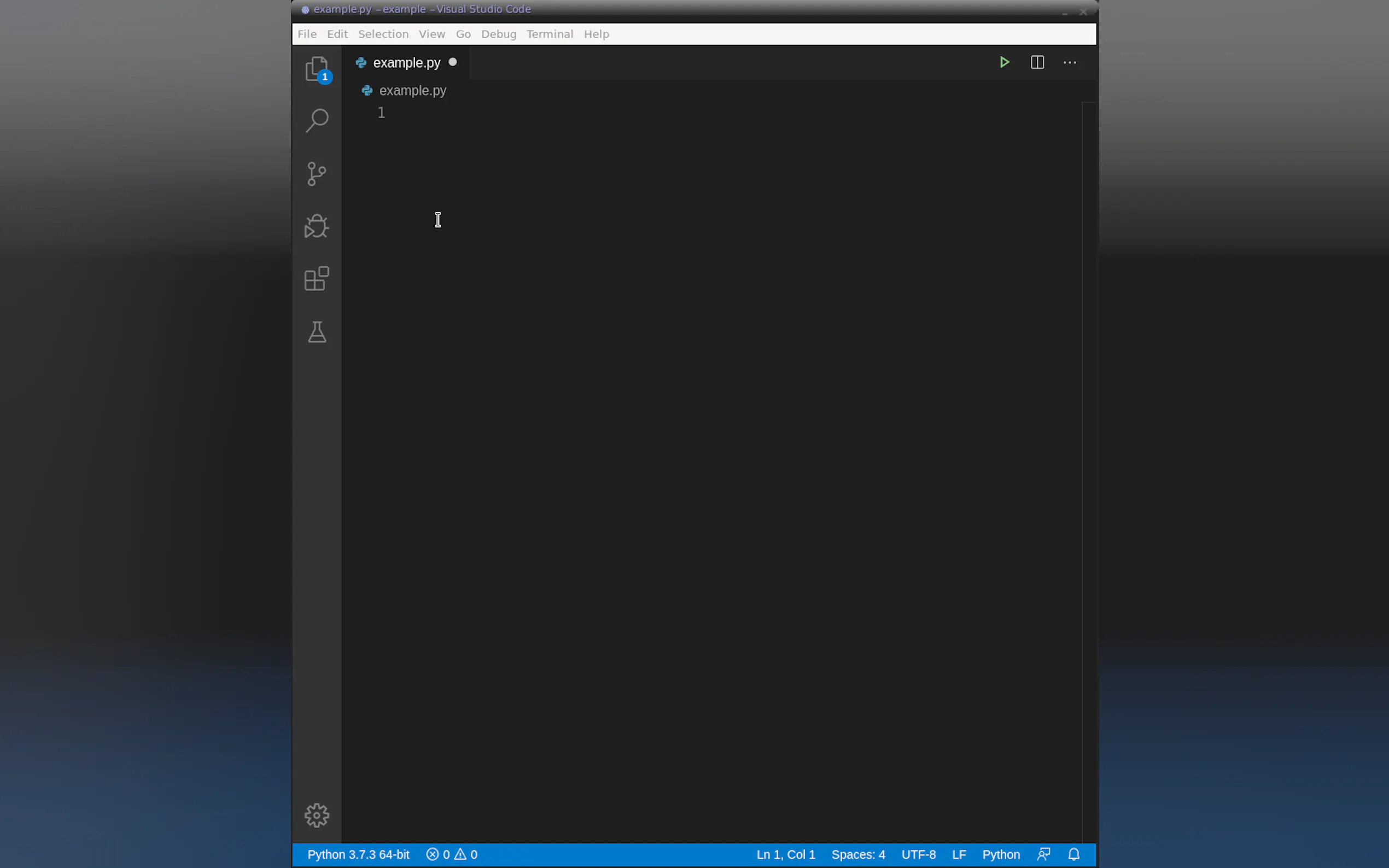Click the example.py editor tab
The image size is (1389, 868).
(406, 62)
